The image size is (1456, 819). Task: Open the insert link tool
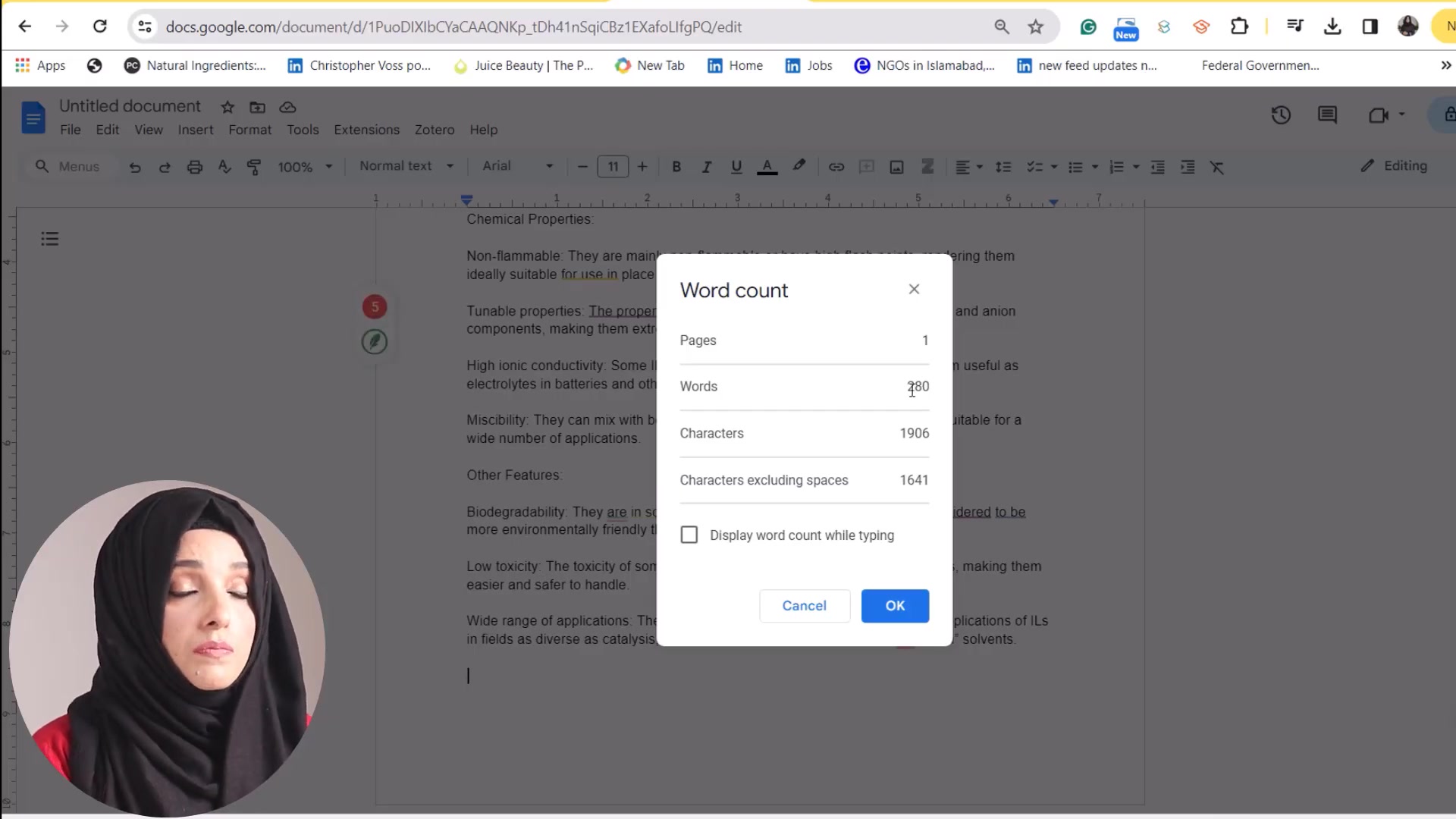click(x=836, y=167)
